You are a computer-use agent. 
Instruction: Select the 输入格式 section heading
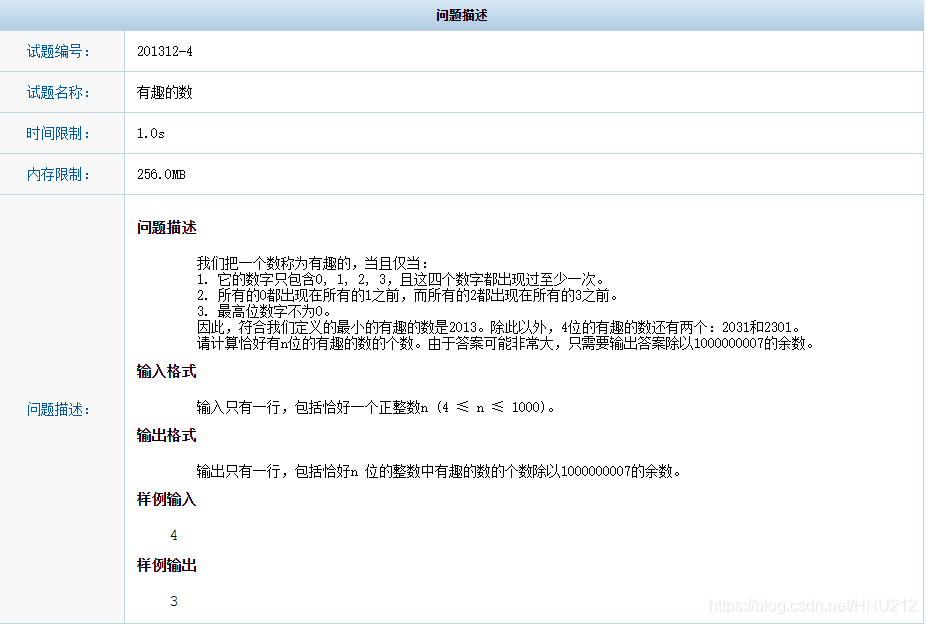(x=169, y=371)
